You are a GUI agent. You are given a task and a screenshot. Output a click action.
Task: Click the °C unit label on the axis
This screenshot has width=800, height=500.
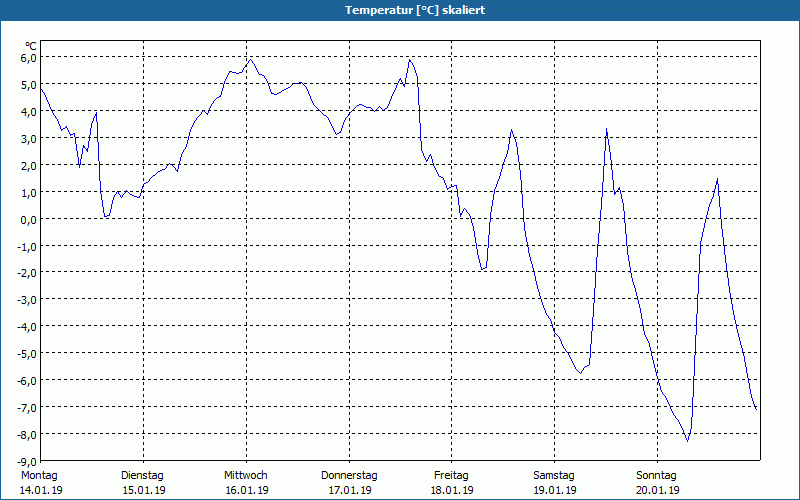coord(31,46)
